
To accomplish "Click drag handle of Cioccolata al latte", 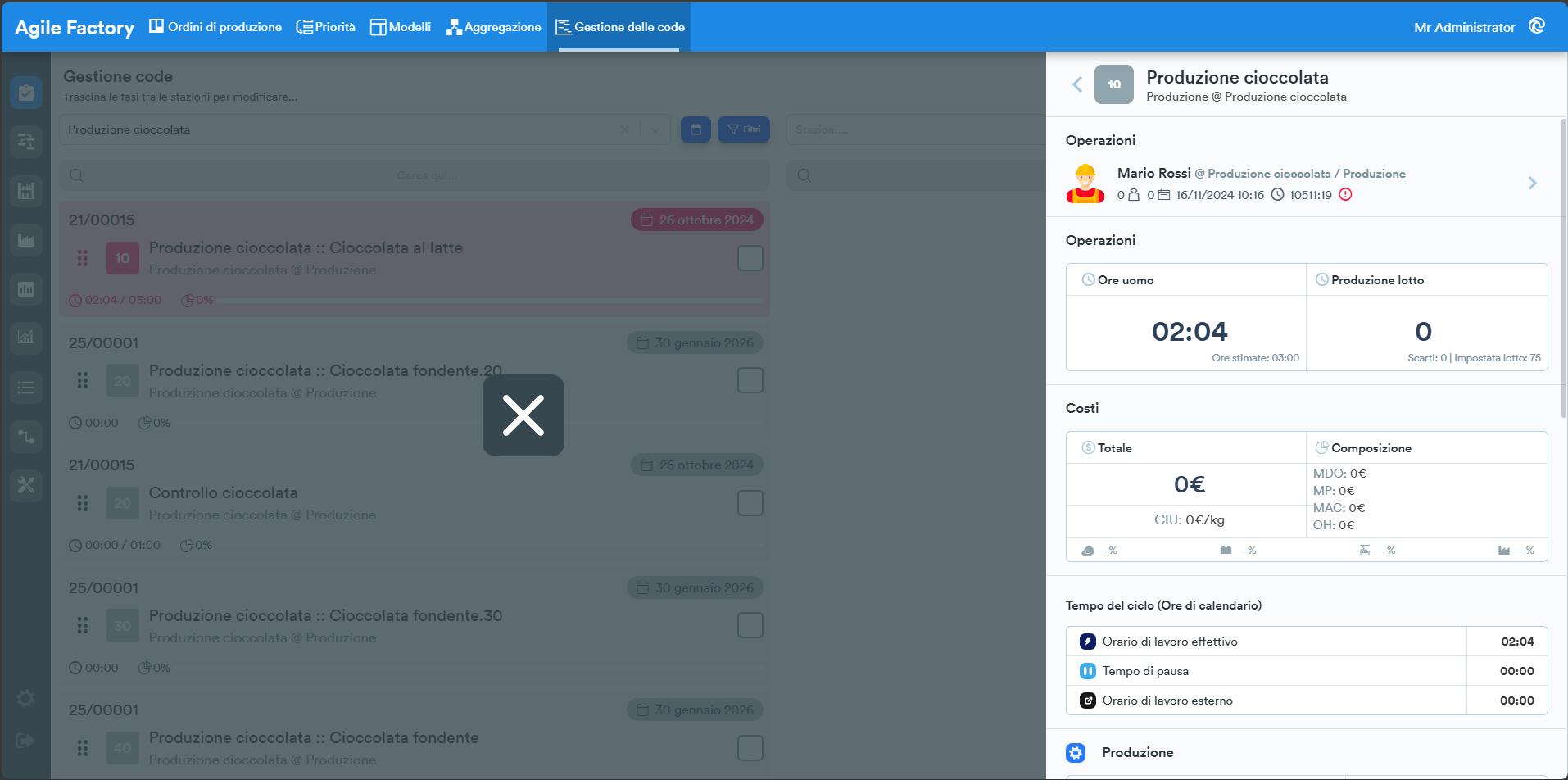I will 83,258.
